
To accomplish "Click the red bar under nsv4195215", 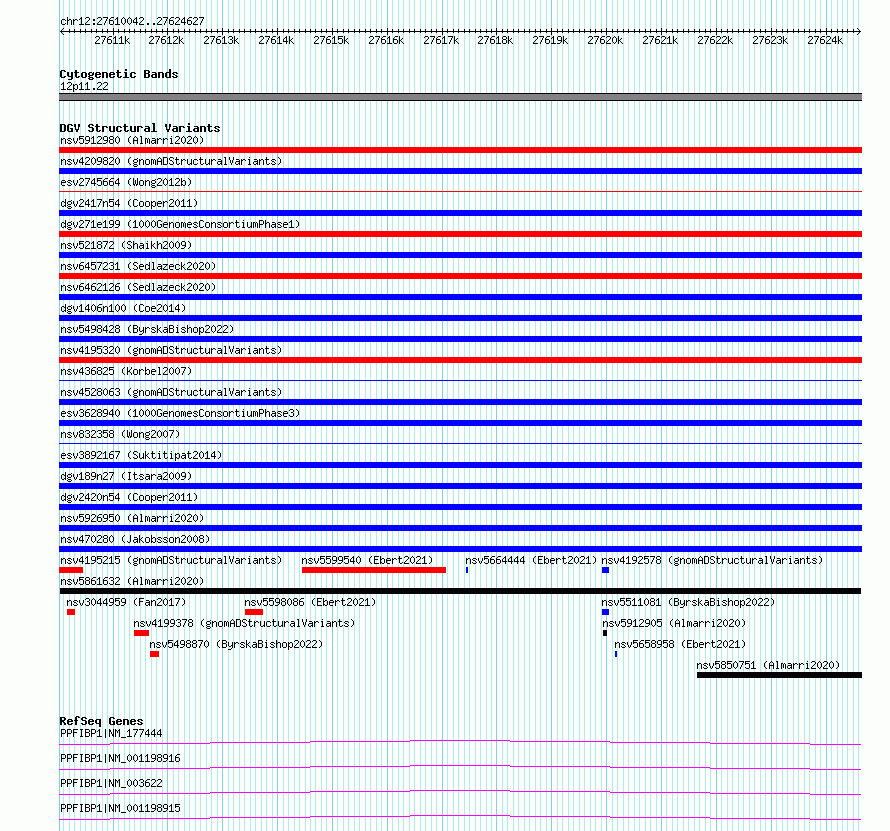I will [x=71, y=570].
